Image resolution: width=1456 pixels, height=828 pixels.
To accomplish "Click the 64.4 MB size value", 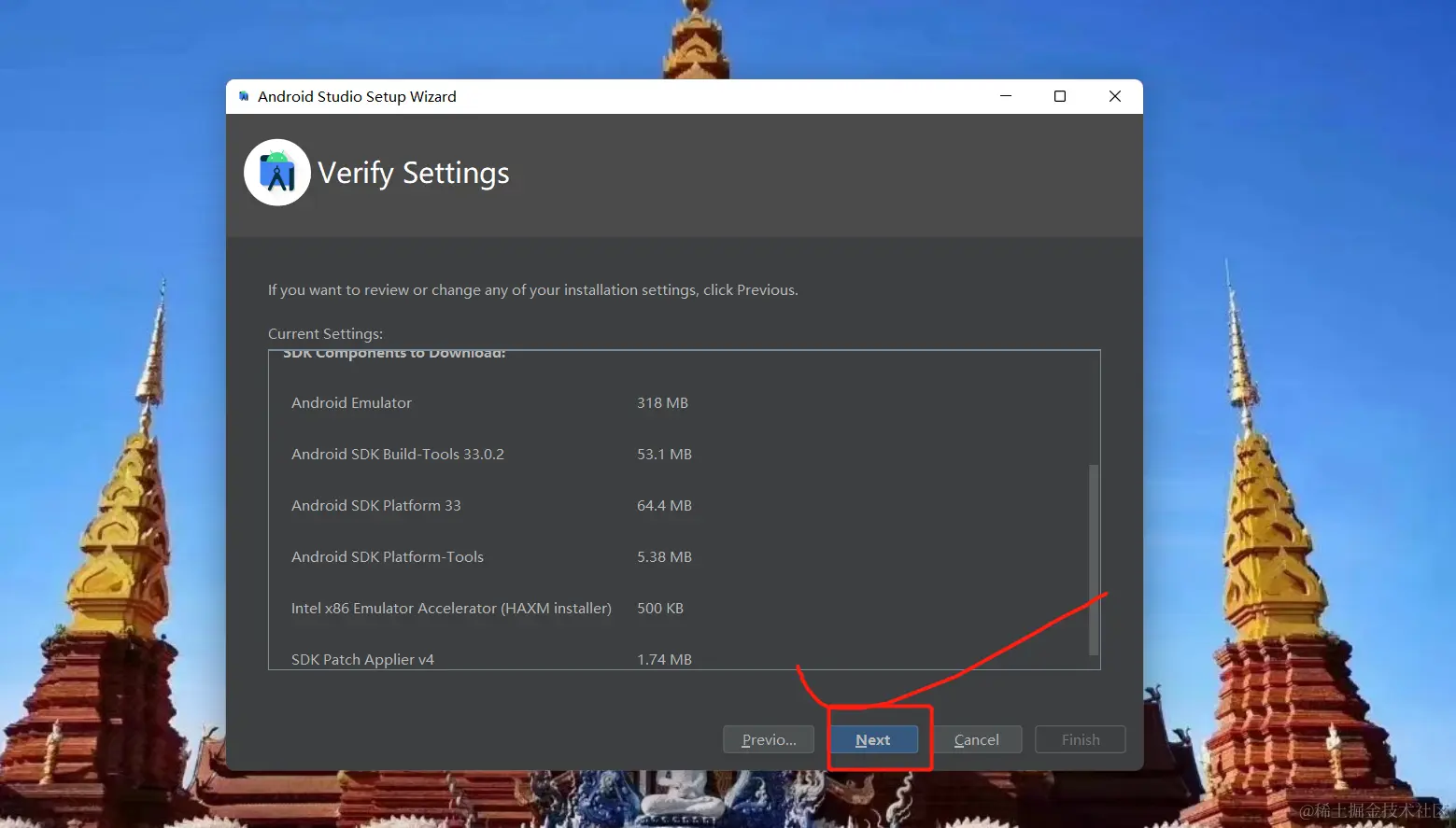I will 664,505.
